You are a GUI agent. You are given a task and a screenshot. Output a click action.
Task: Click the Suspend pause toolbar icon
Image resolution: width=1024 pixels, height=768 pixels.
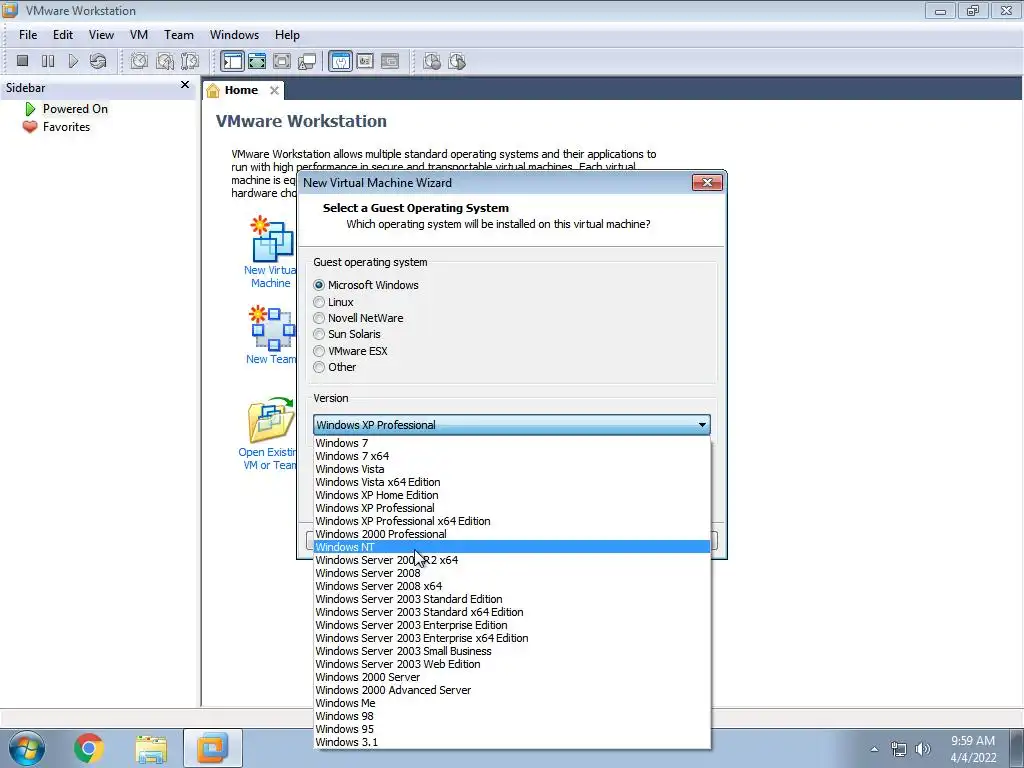click(48, 61)
